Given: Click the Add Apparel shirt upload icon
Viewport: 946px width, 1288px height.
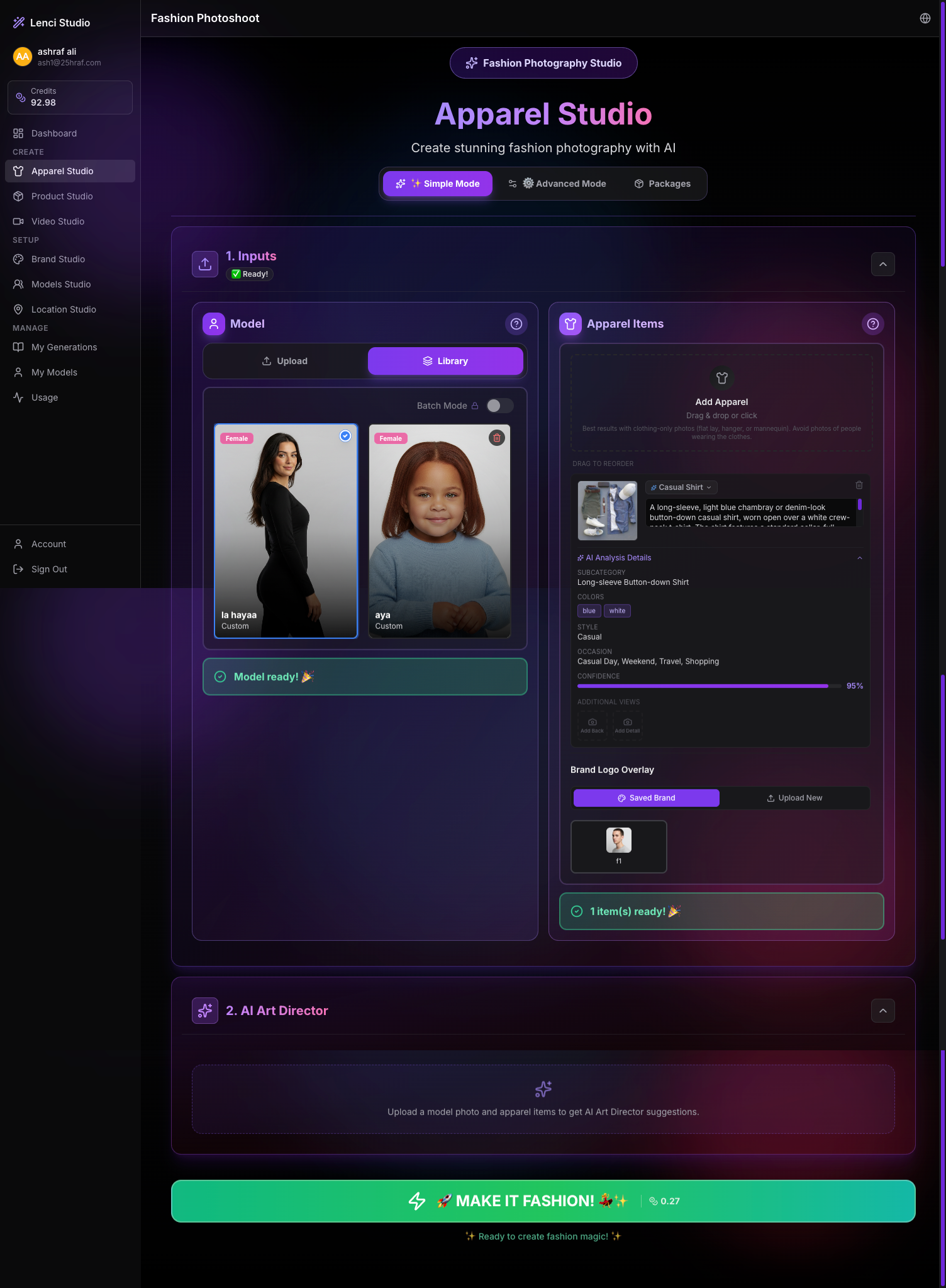Looking at the screenshot, I should (721, 378).
